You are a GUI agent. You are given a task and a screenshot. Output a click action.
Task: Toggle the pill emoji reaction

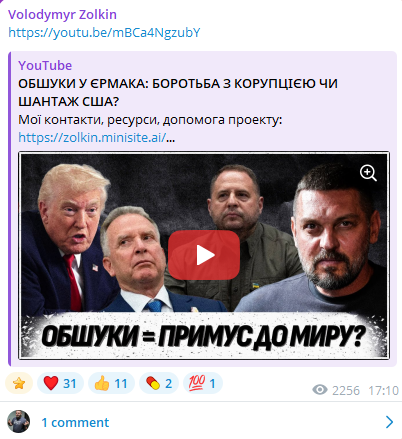coord(159,383)
